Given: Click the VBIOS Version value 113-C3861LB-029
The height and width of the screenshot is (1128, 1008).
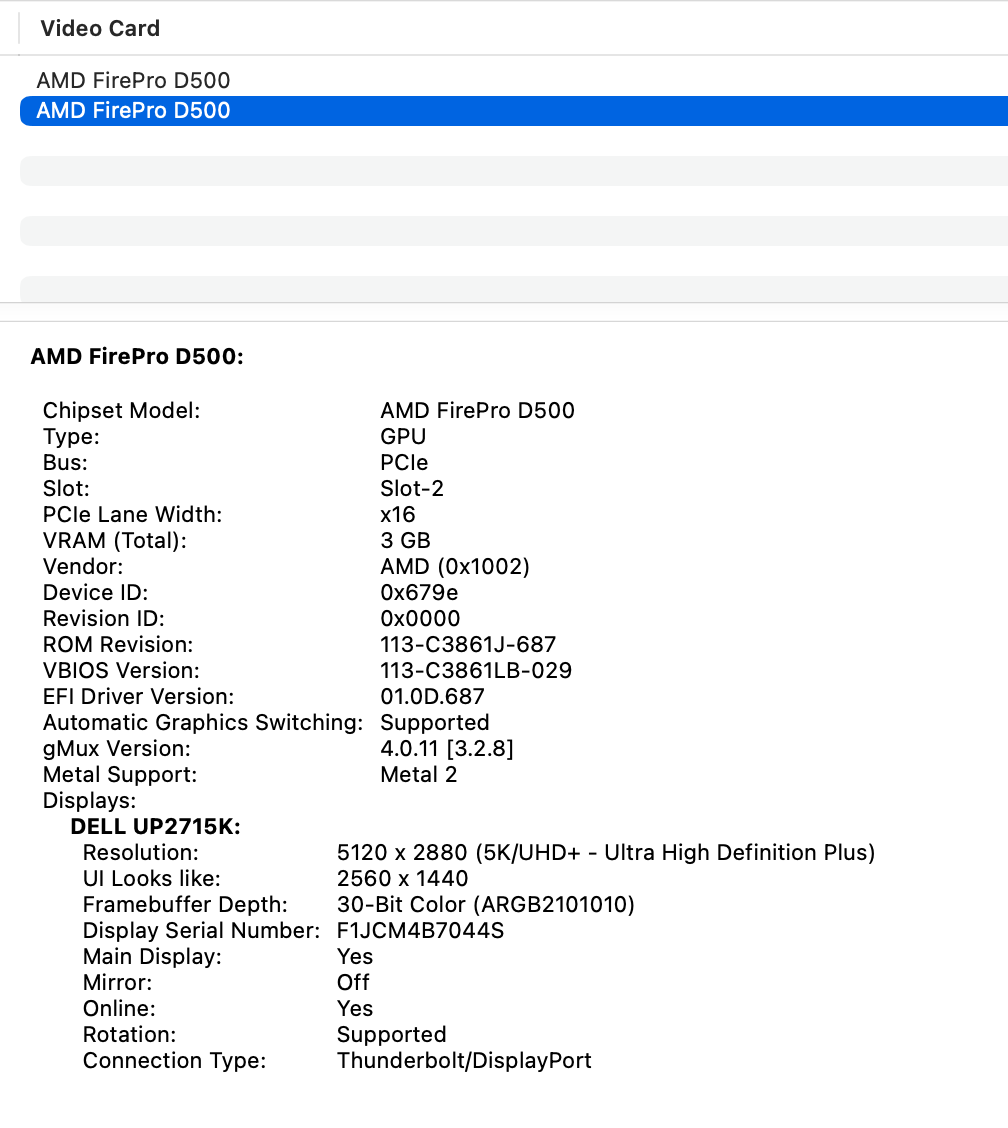Looking at the screenshot, I should [476, 670].
